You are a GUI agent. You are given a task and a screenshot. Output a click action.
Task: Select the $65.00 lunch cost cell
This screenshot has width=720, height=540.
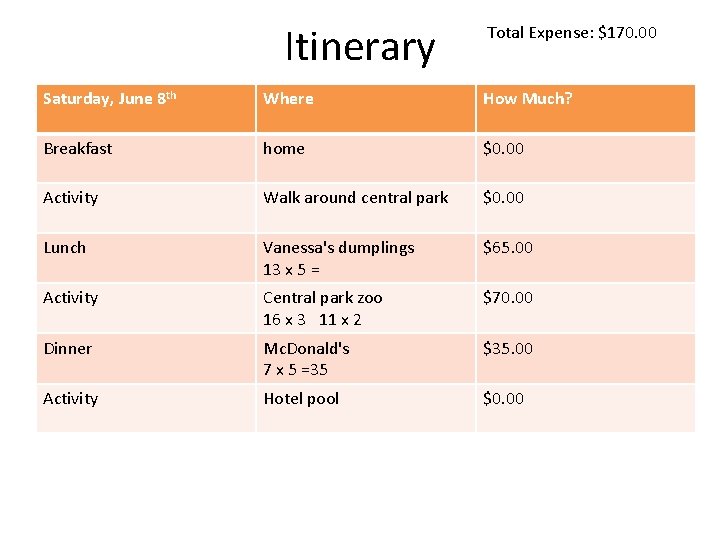(508, 248)
